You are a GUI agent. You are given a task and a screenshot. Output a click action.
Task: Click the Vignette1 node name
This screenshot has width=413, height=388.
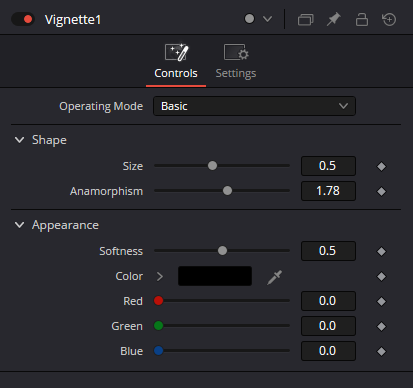(x=73, y=20)
